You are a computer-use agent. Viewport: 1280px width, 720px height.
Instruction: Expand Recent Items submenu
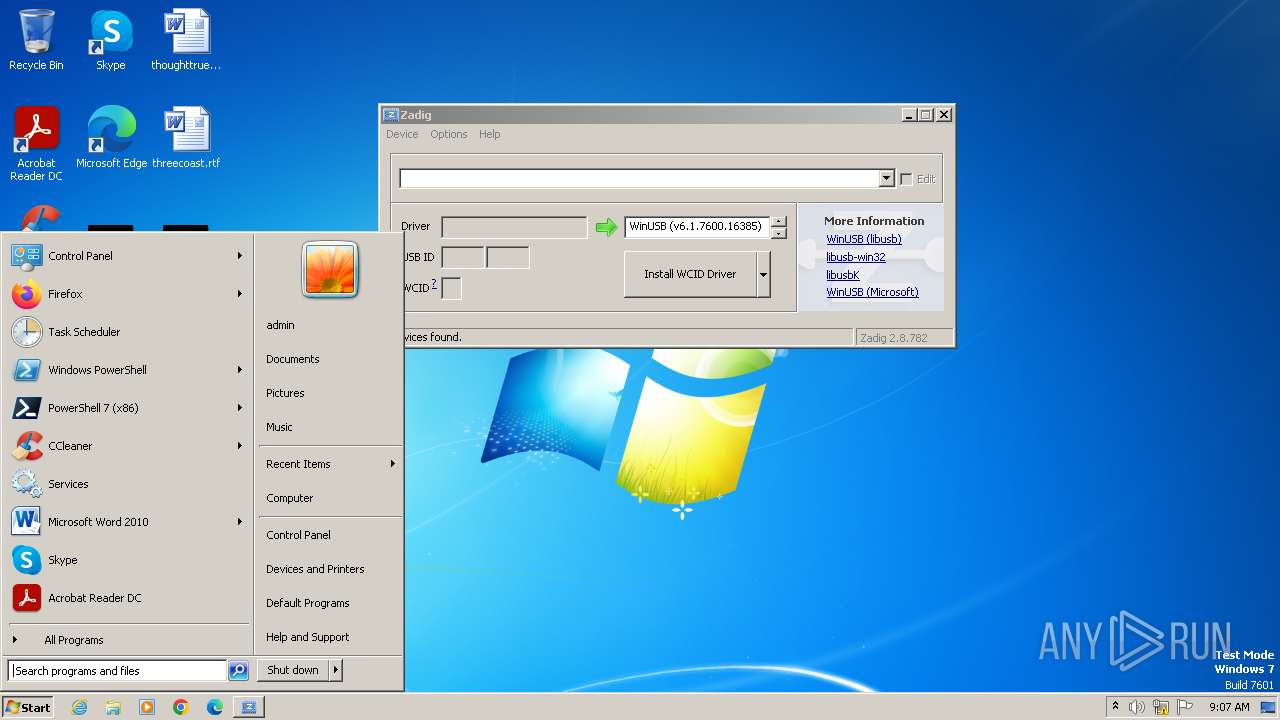coord(330,464)
